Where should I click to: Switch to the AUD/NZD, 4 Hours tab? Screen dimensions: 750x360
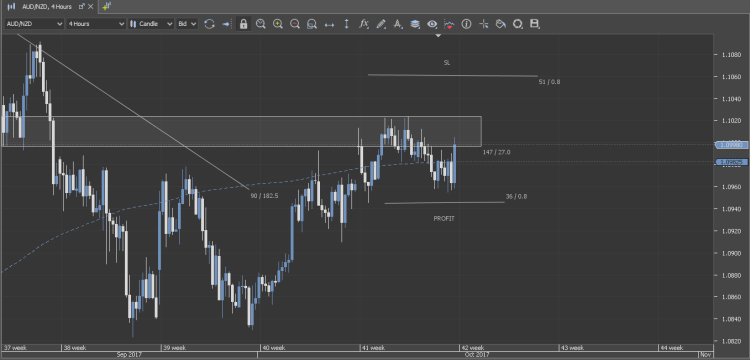[x=47, y=7]
